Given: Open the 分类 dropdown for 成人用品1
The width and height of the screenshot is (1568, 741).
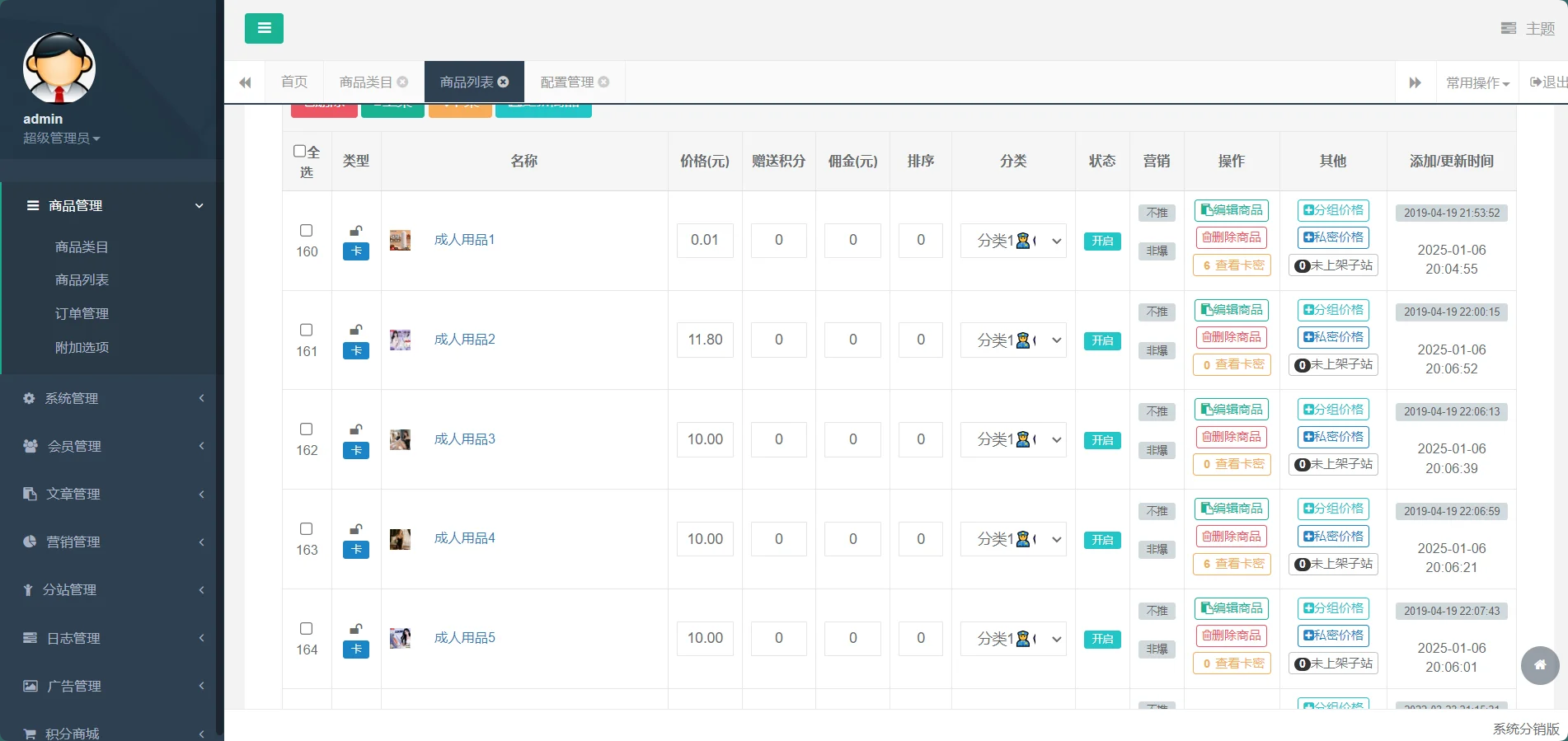Looking at the screenshot, I should click(1013, 241).
